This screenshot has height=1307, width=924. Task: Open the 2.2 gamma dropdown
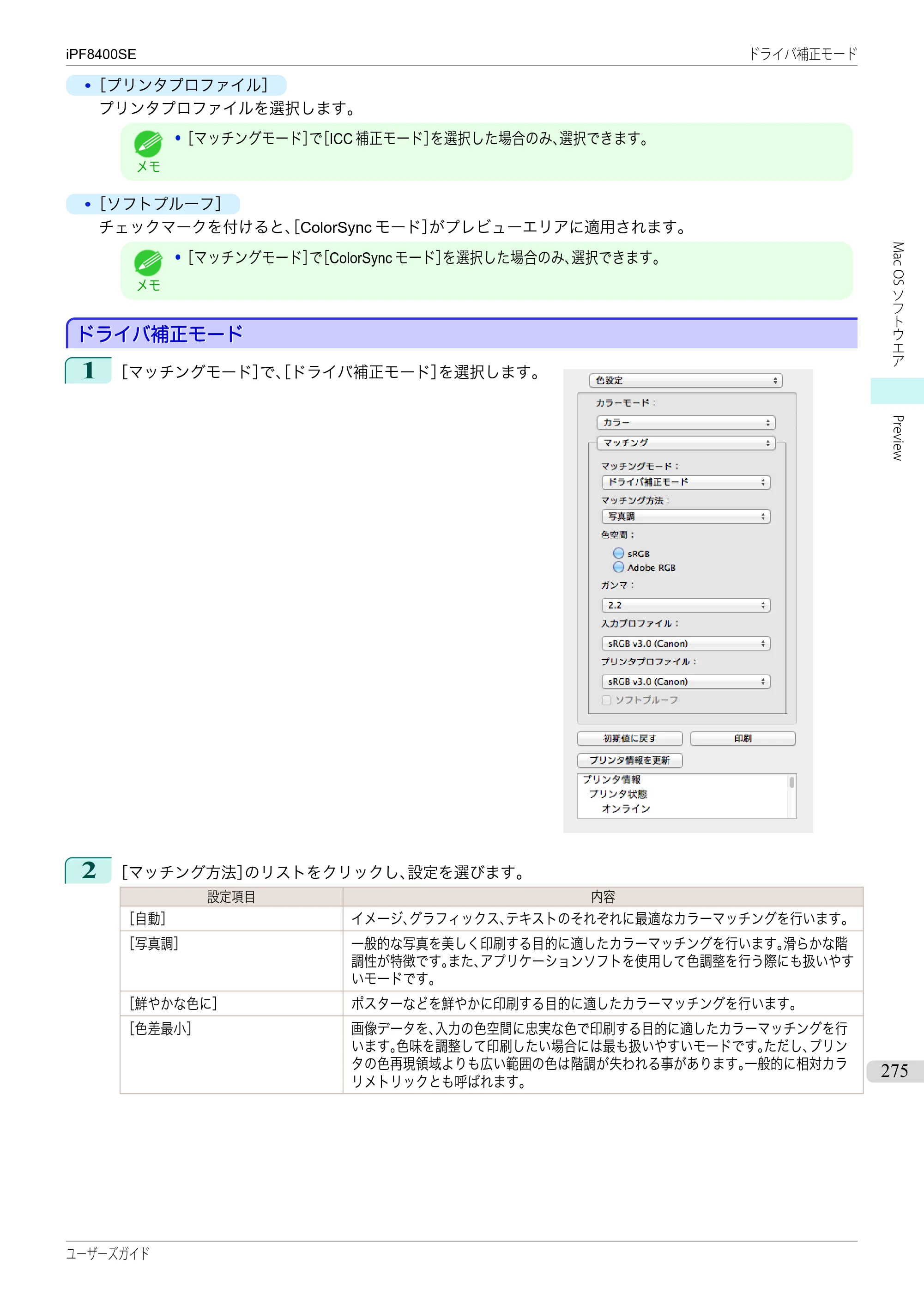[686, 605]
